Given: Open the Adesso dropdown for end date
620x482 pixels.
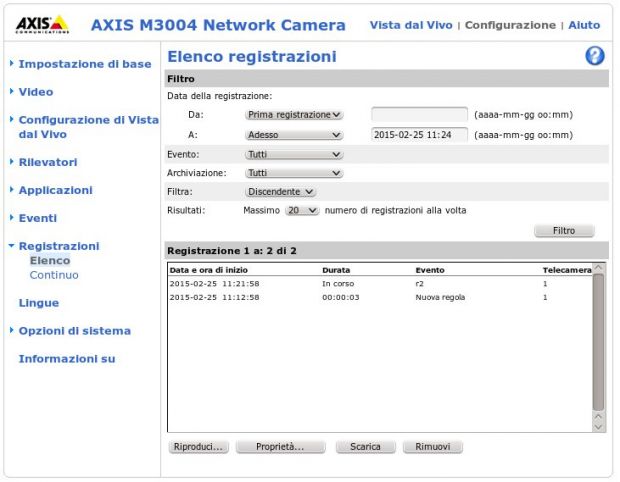Looking at the screenshot, I should [294, 135].
